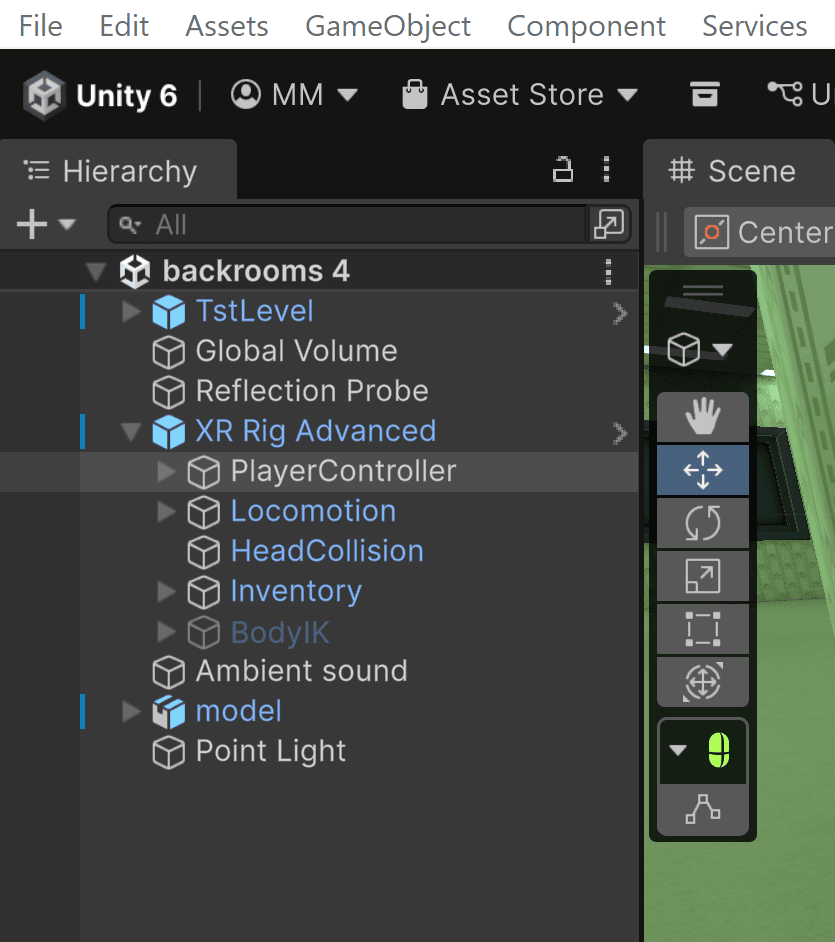Screen dimensions: 835x942
Task: Open the Assets menu
Action: 226,26
